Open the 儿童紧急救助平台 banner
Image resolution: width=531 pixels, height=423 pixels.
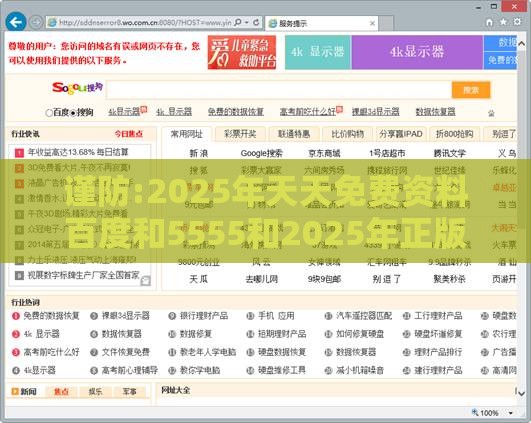(x=242, y=52)
